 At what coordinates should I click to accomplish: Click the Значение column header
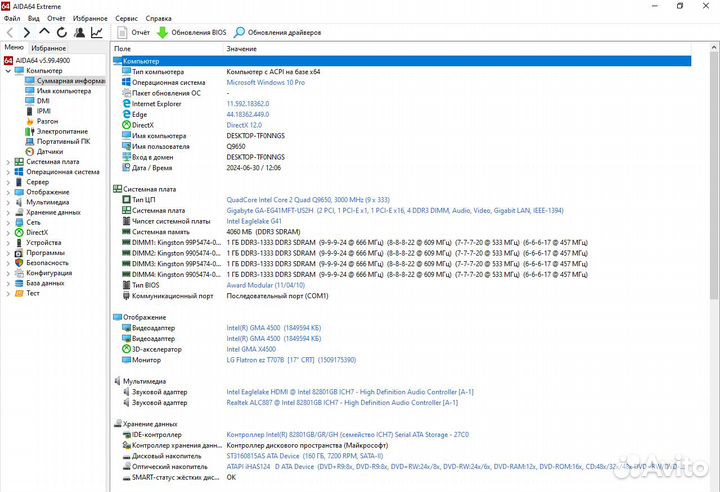point(241,48)
